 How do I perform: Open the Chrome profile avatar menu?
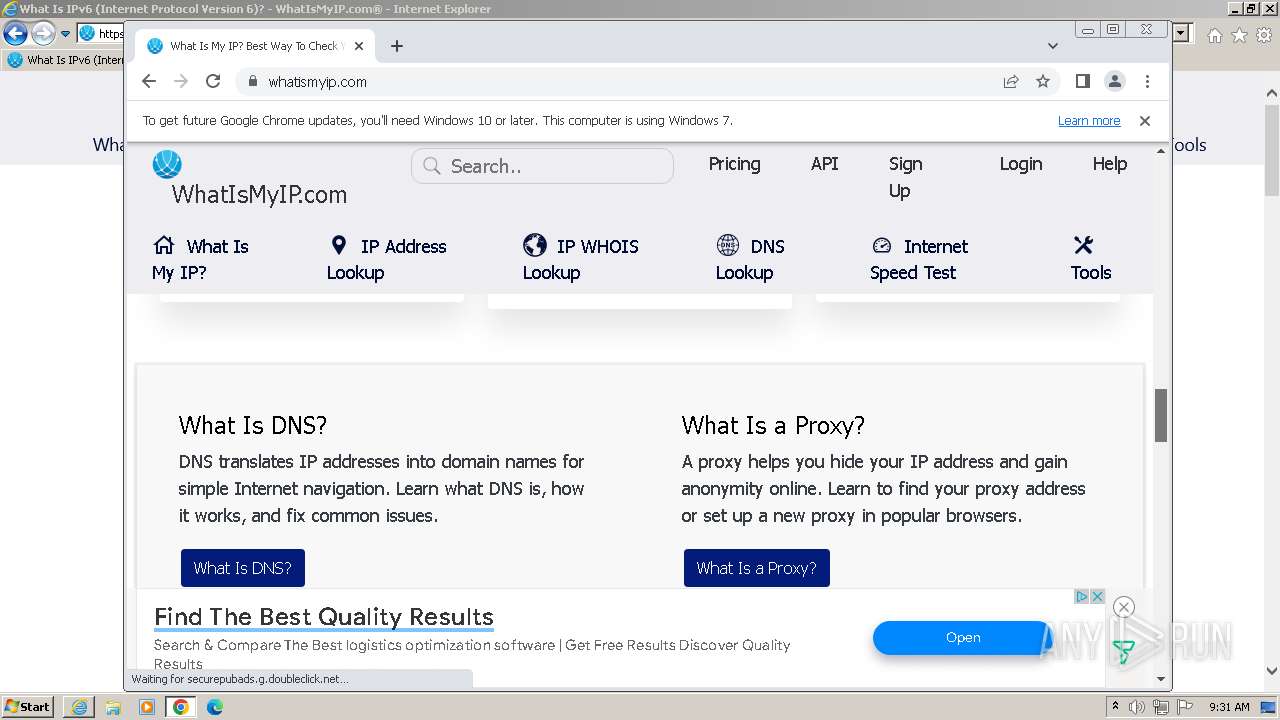(x=1114, y=82)
